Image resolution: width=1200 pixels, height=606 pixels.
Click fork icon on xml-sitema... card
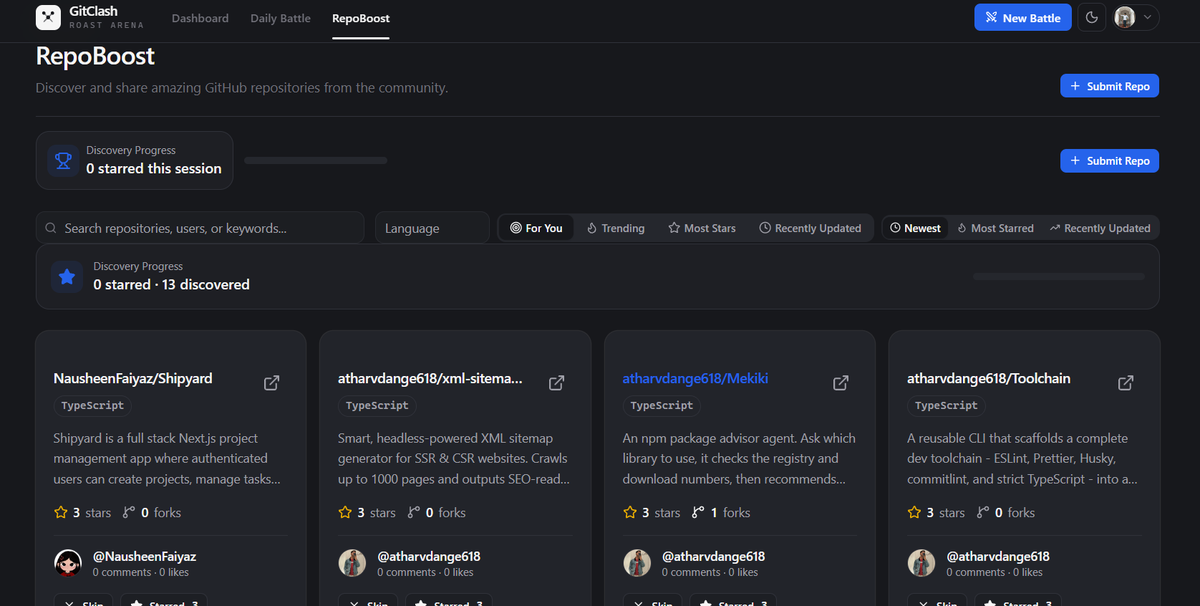(x=414, y=512)
